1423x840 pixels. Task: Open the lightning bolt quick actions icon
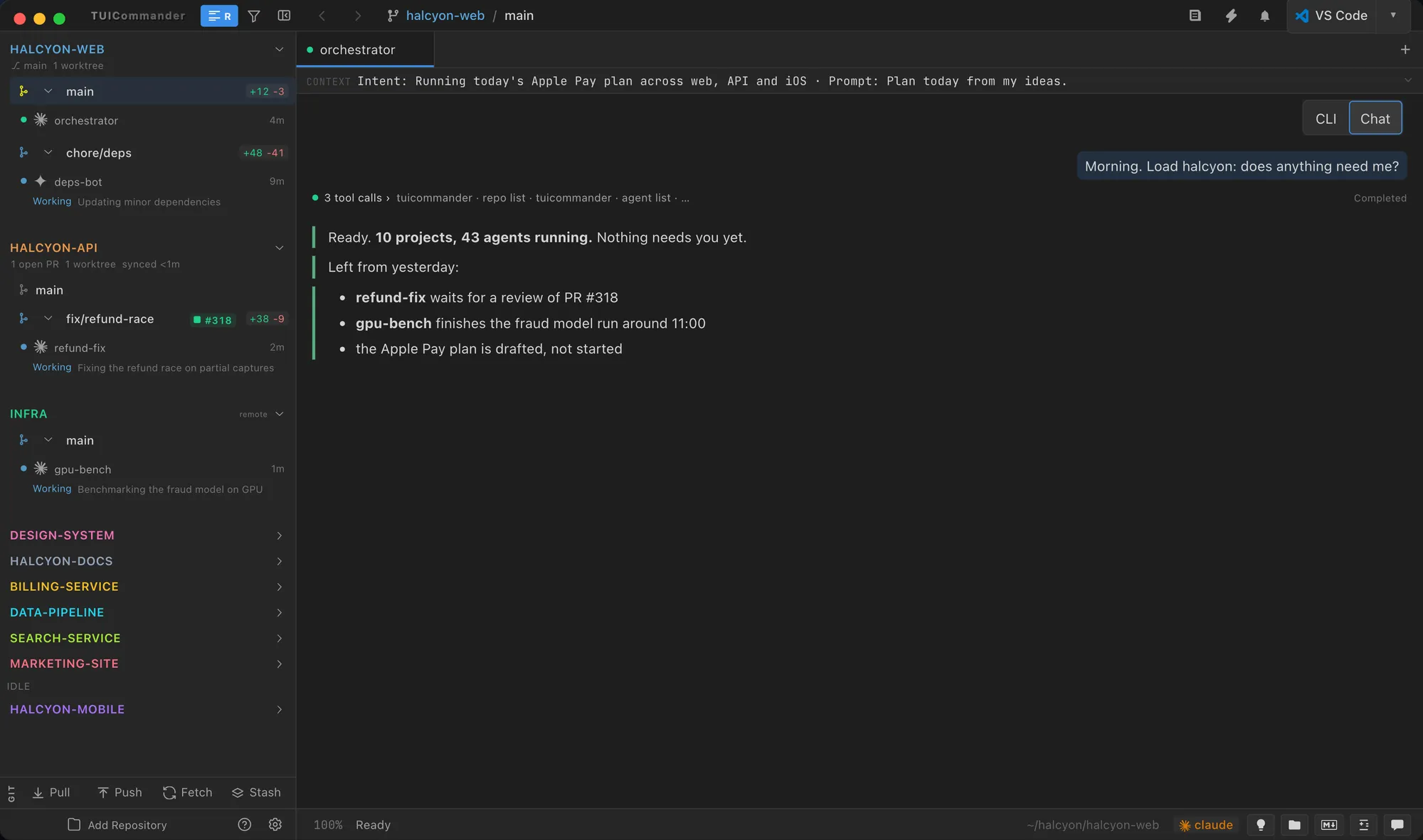click(1231, 16)
